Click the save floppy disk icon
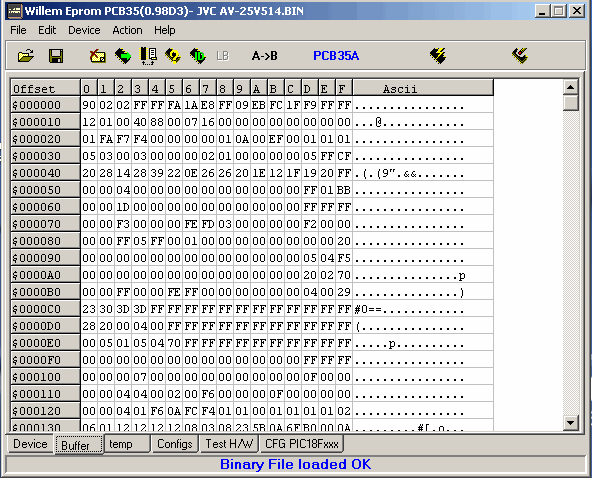Viewport: 592px width, 478px height. [56, 56]
